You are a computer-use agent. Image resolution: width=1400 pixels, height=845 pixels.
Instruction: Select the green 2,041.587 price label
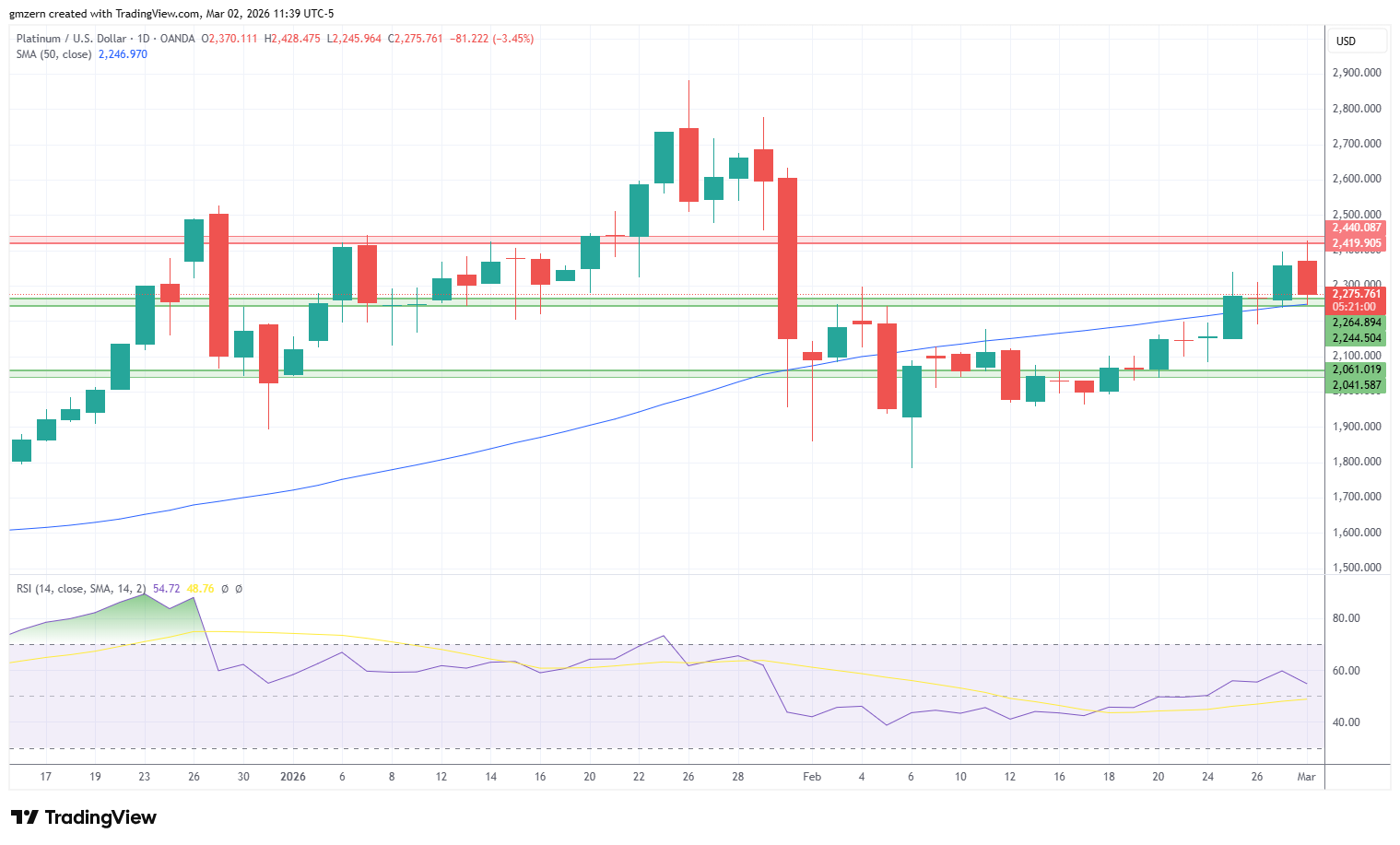coord(1357,385)
